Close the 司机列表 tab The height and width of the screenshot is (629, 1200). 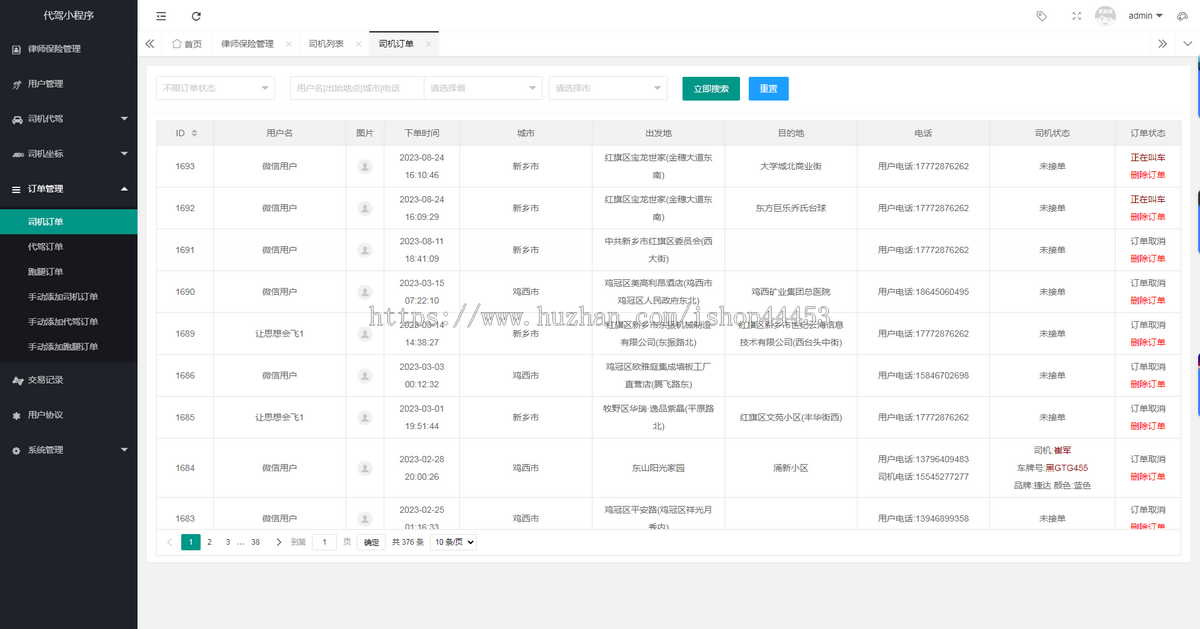click(358, 44)
